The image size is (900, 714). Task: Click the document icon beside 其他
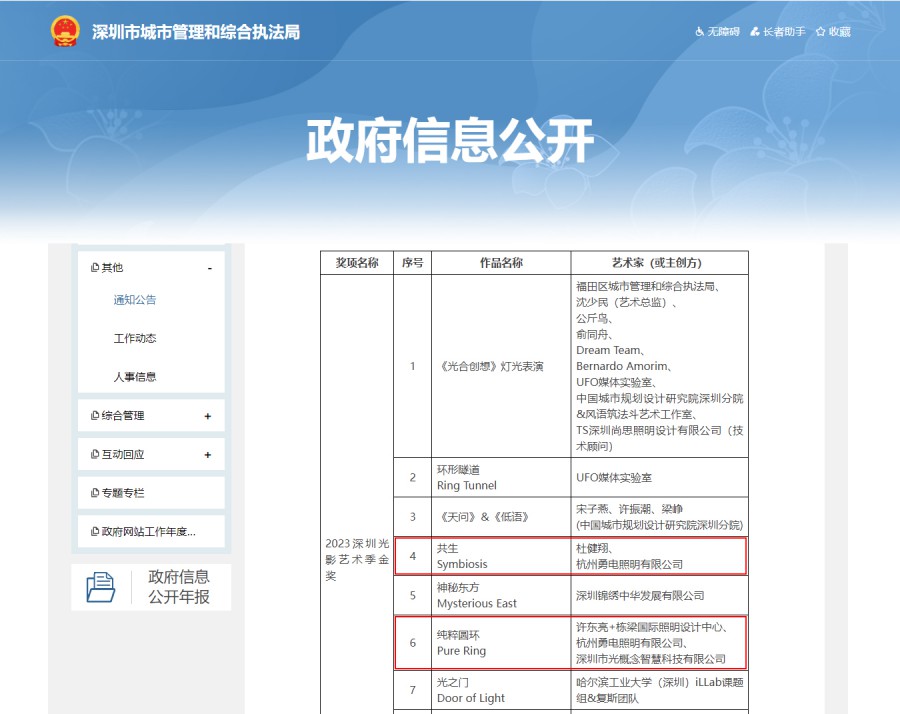tap(95, 268)
